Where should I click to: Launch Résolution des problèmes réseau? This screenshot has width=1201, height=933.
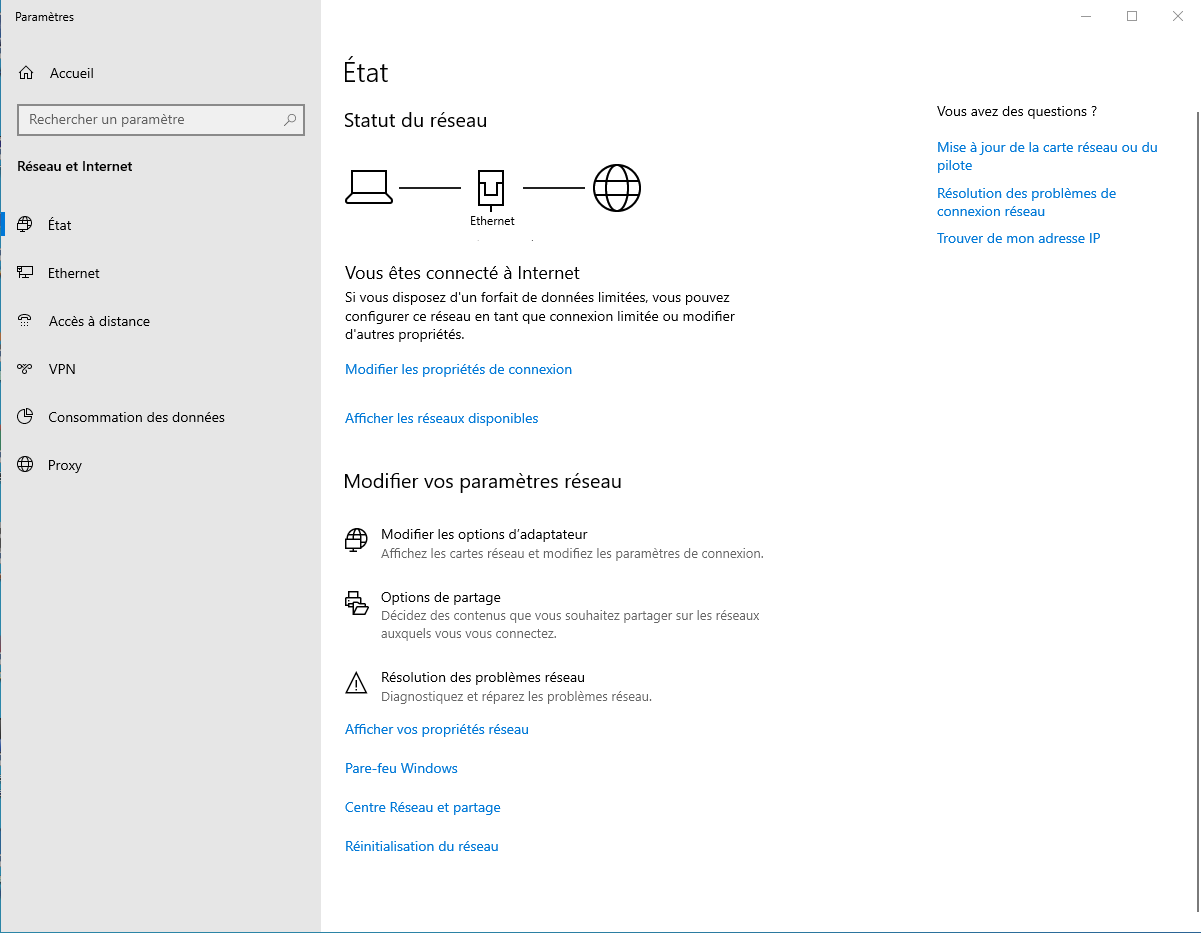pos(498,686)
